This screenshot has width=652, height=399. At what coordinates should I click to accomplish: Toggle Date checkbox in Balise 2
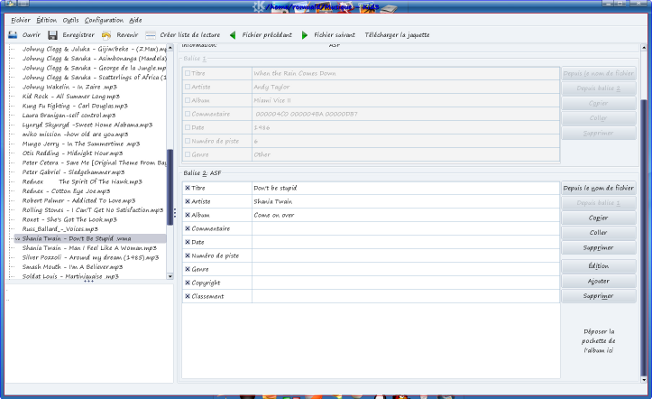tap(188, 242)
